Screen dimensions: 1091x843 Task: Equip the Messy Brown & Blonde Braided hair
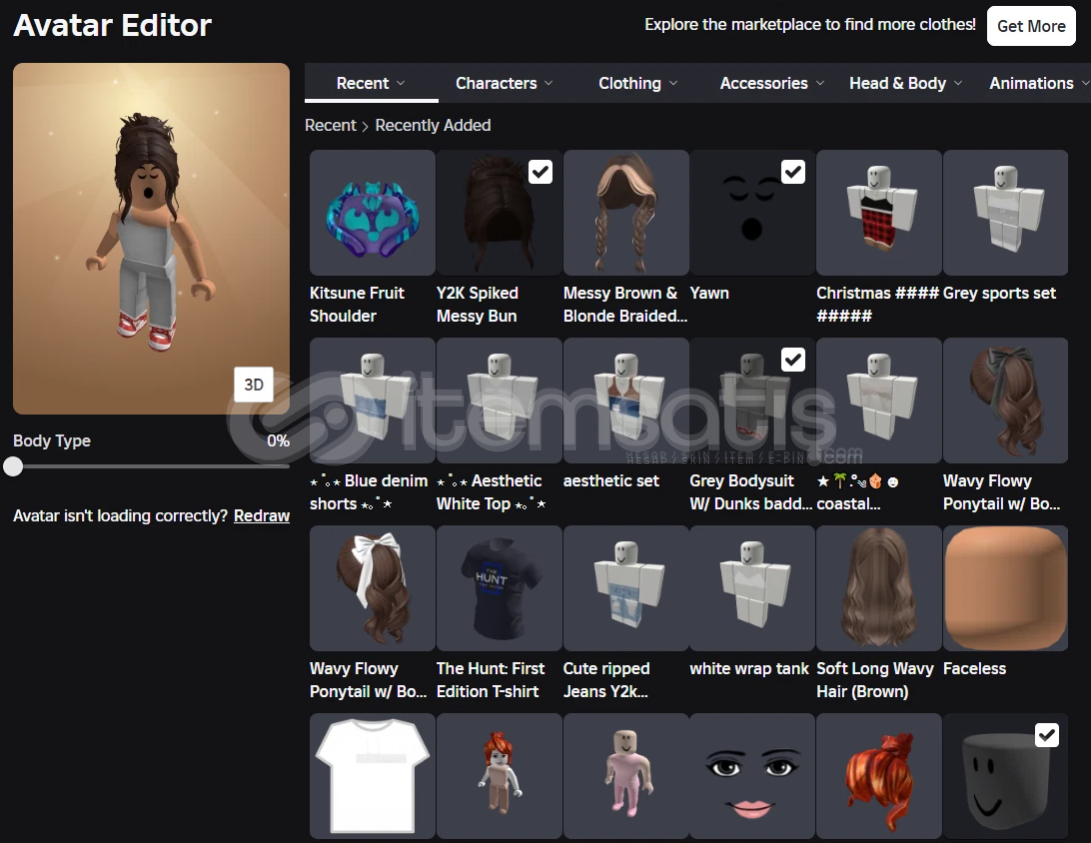[x=626, y=213]
